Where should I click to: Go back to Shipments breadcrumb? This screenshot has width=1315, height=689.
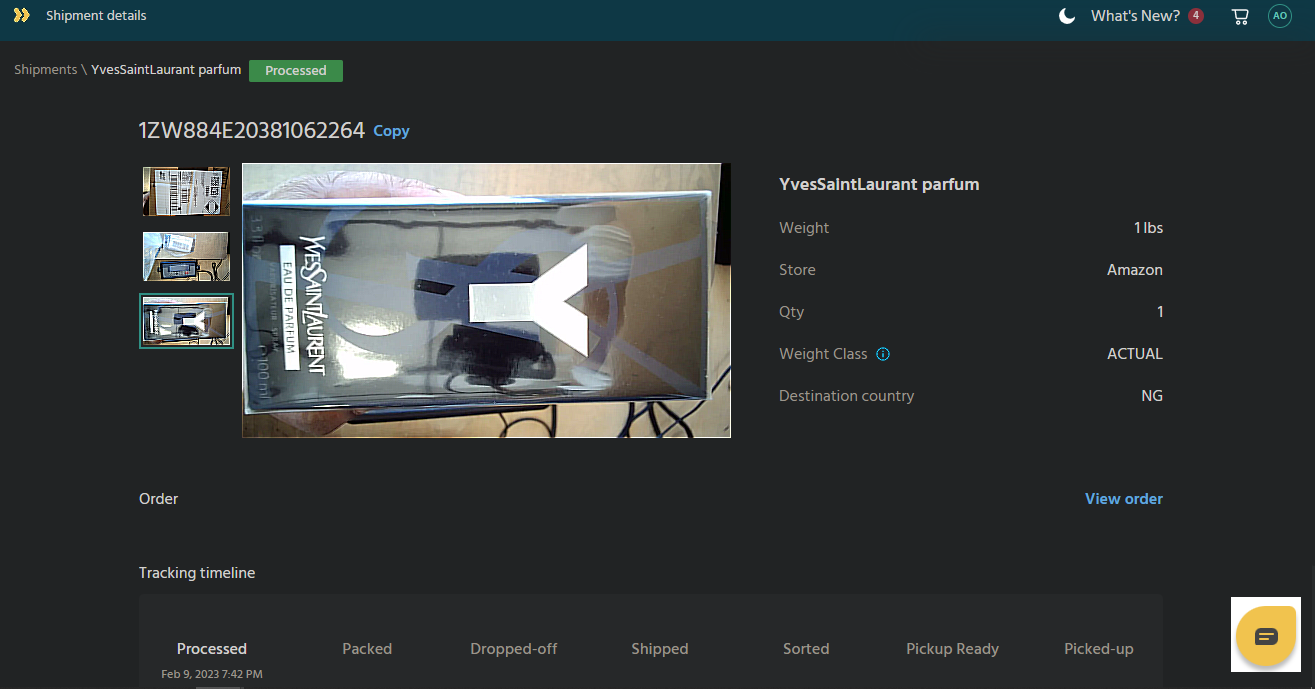point(45,70)
